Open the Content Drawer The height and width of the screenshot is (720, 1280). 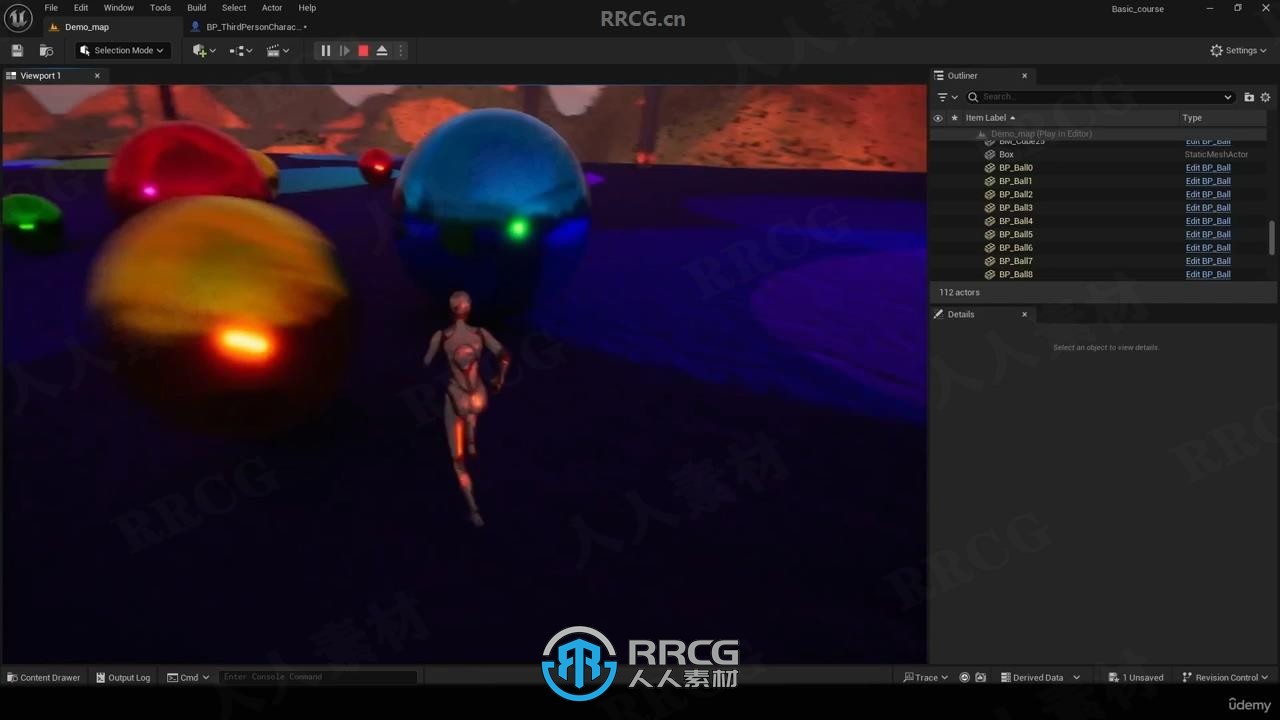click(44, 677)
